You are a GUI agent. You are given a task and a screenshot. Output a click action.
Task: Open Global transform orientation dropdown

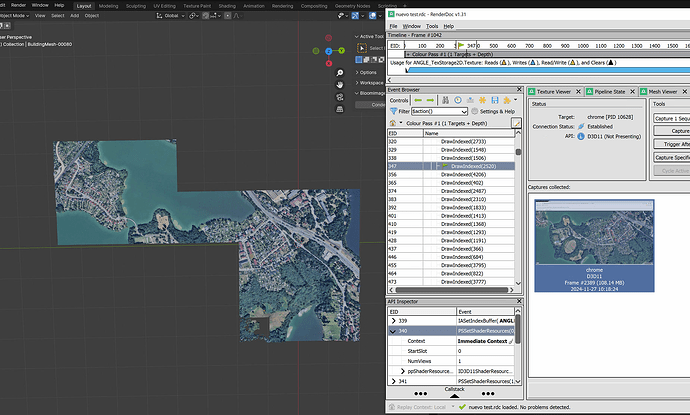coord(171,15)
